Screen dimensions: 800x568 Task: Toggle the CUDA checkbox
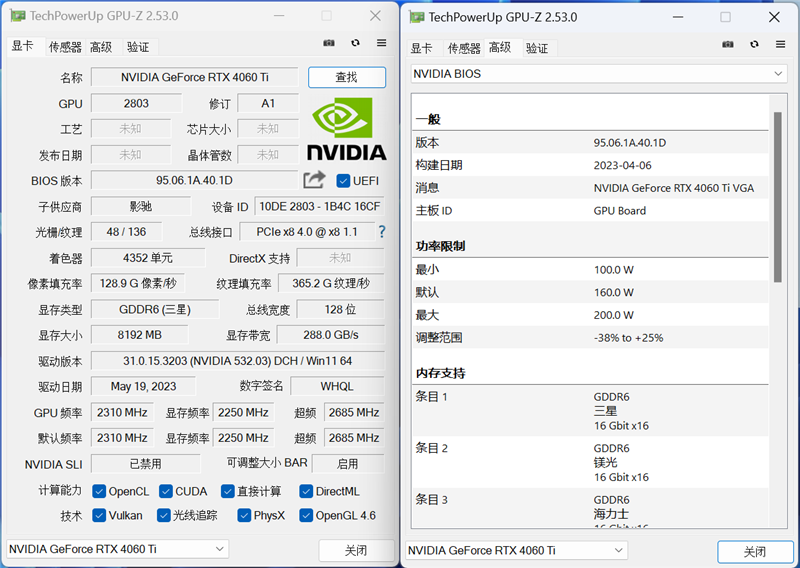point(166,491)
